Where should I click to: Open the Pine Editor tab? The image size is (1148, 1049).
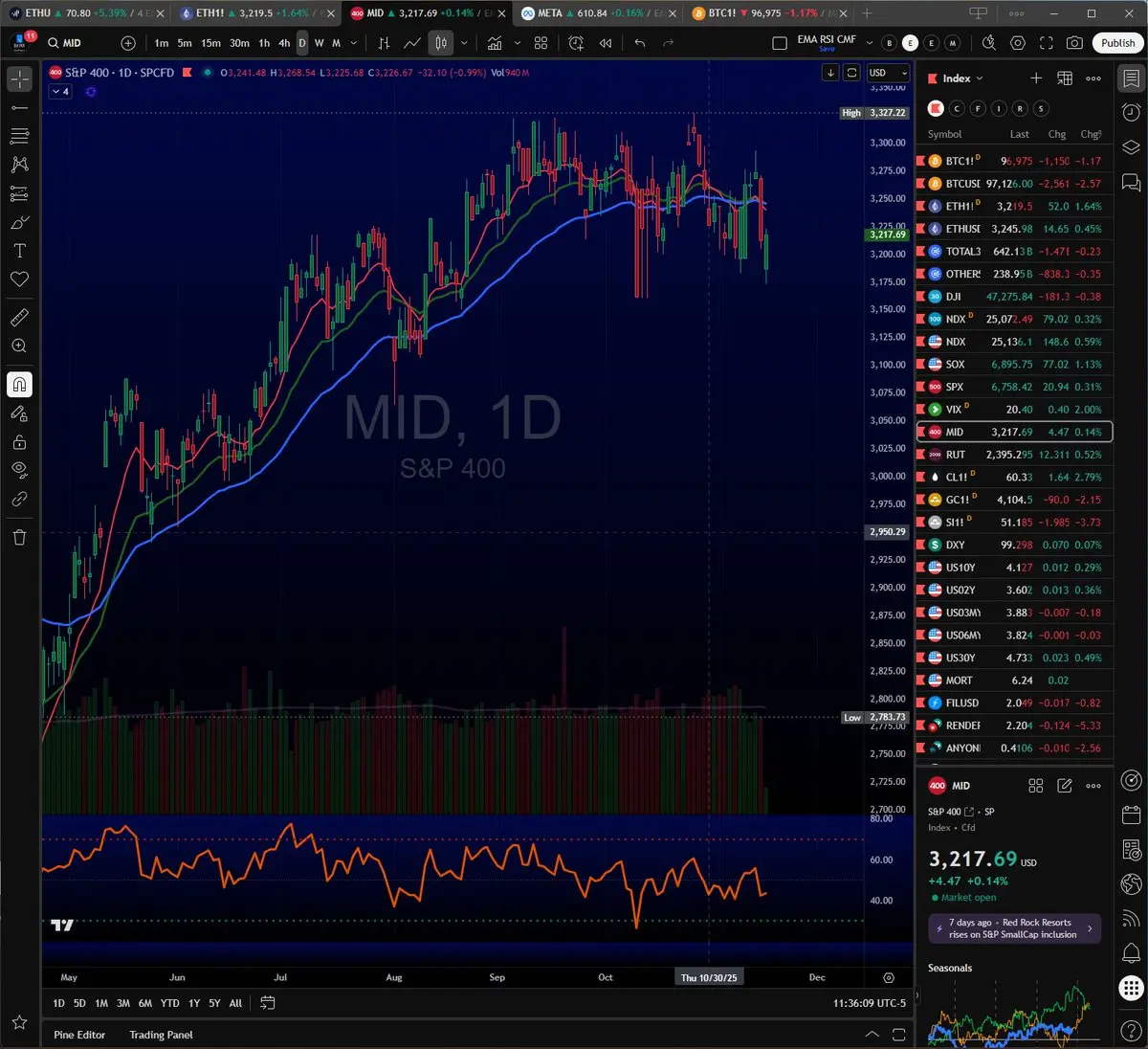[x=79, y=1035]
